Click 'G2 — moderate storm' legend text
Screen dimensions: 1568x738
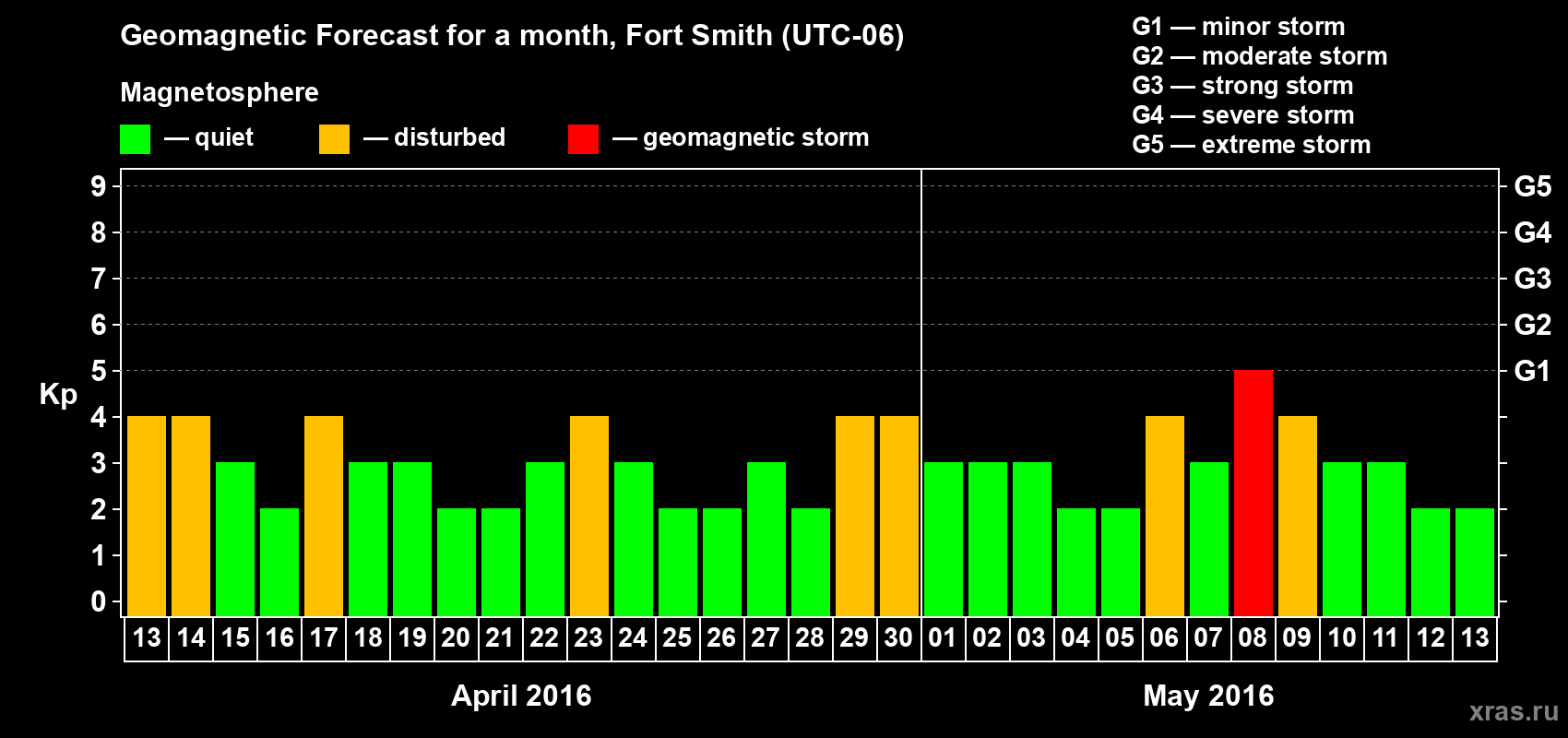(x=1260, y=56)
